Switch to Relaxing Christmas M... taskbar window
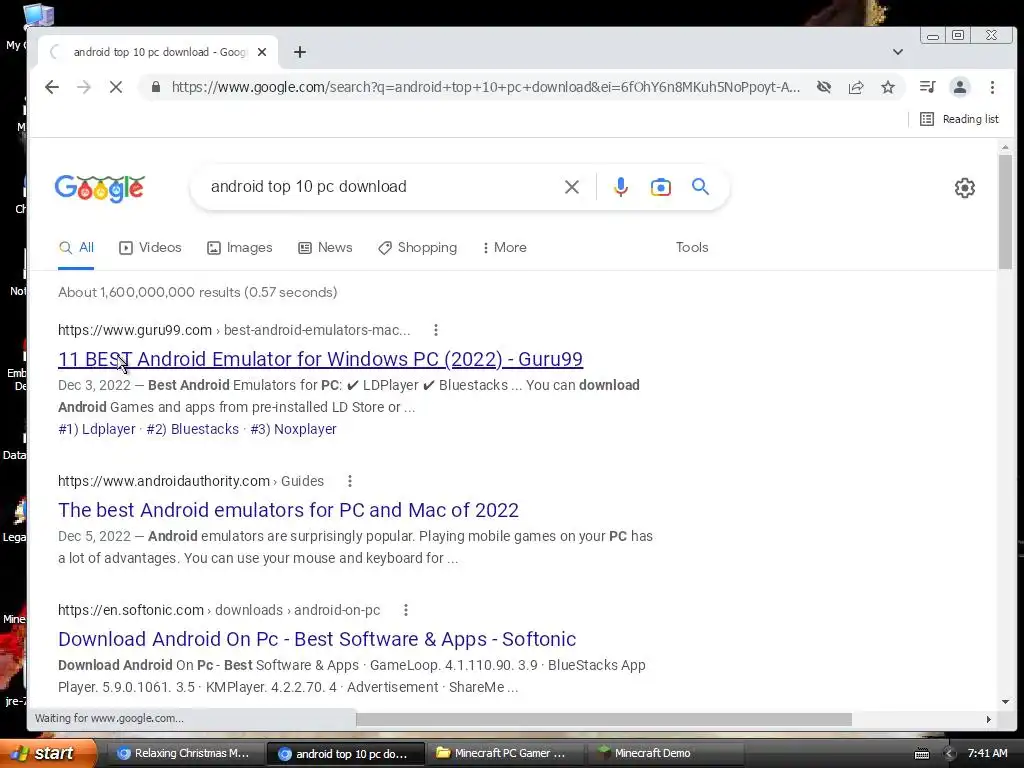1024x768 pixels. 184,754
